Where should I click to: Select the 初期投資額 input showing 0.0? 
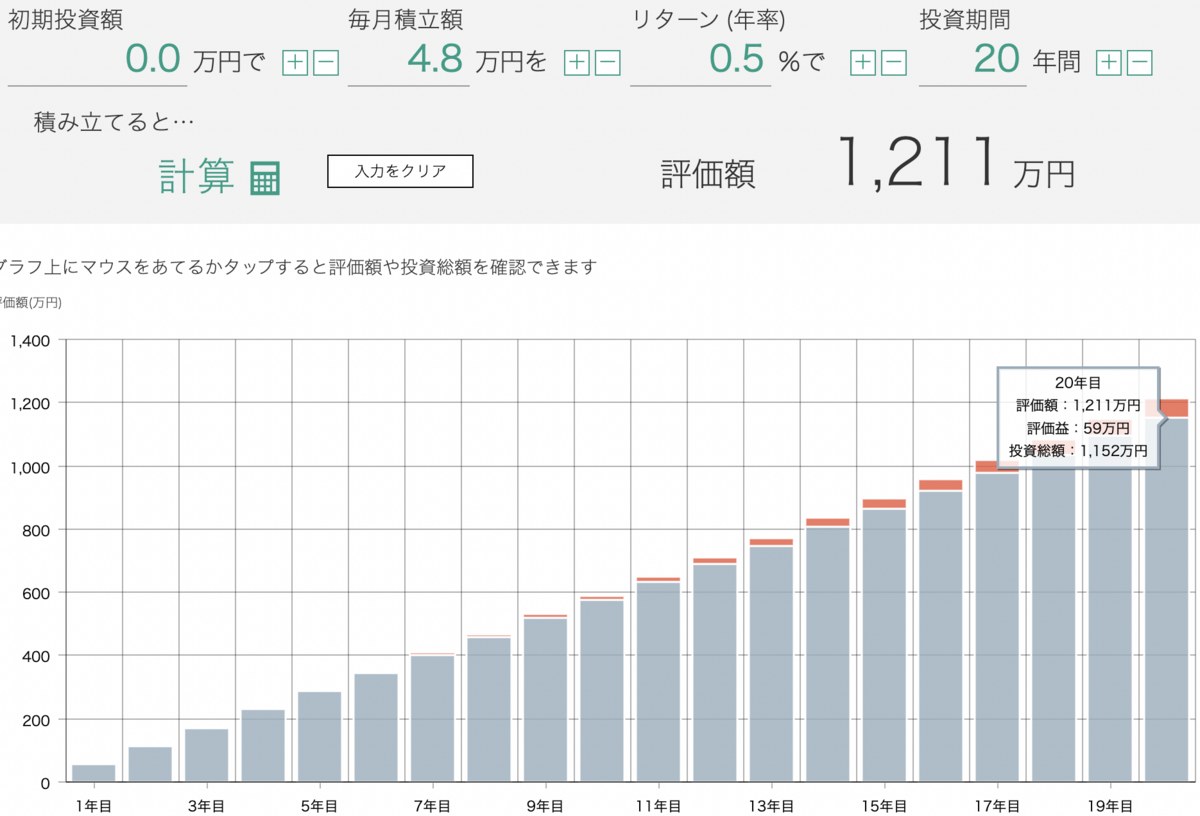click(x=97, y=62)
